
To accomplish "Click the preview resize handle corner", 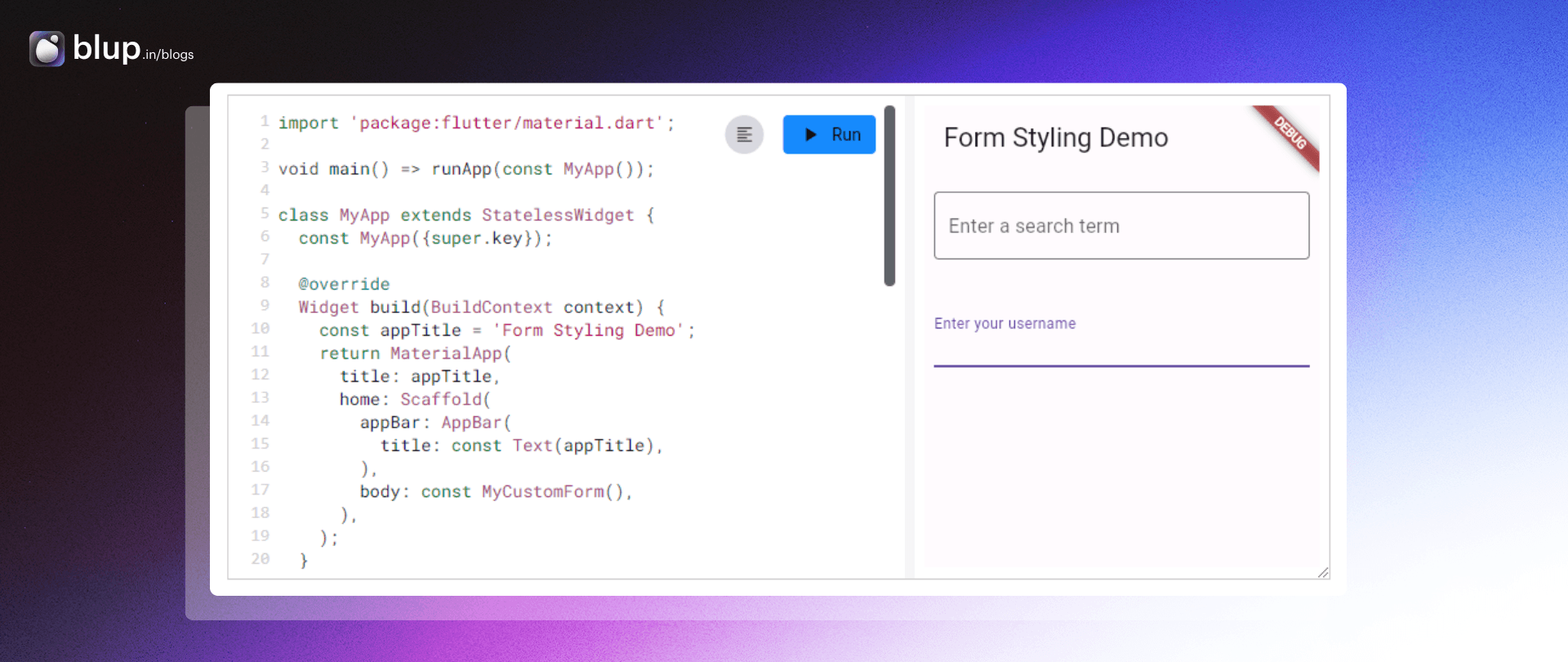I will (1323, 572).
